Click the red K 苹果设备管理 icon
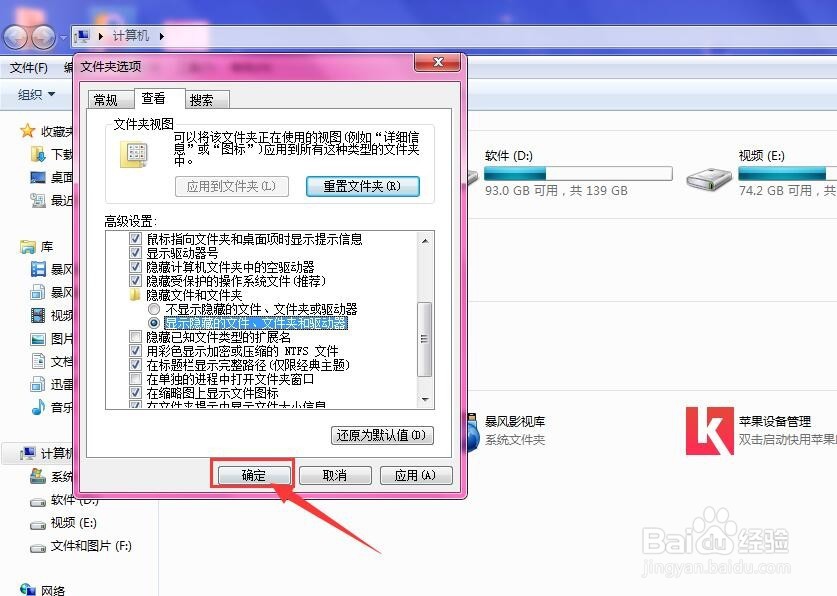The width and height of the screenshot is (837, 596). pyautogui.click(x=709, y=431)
